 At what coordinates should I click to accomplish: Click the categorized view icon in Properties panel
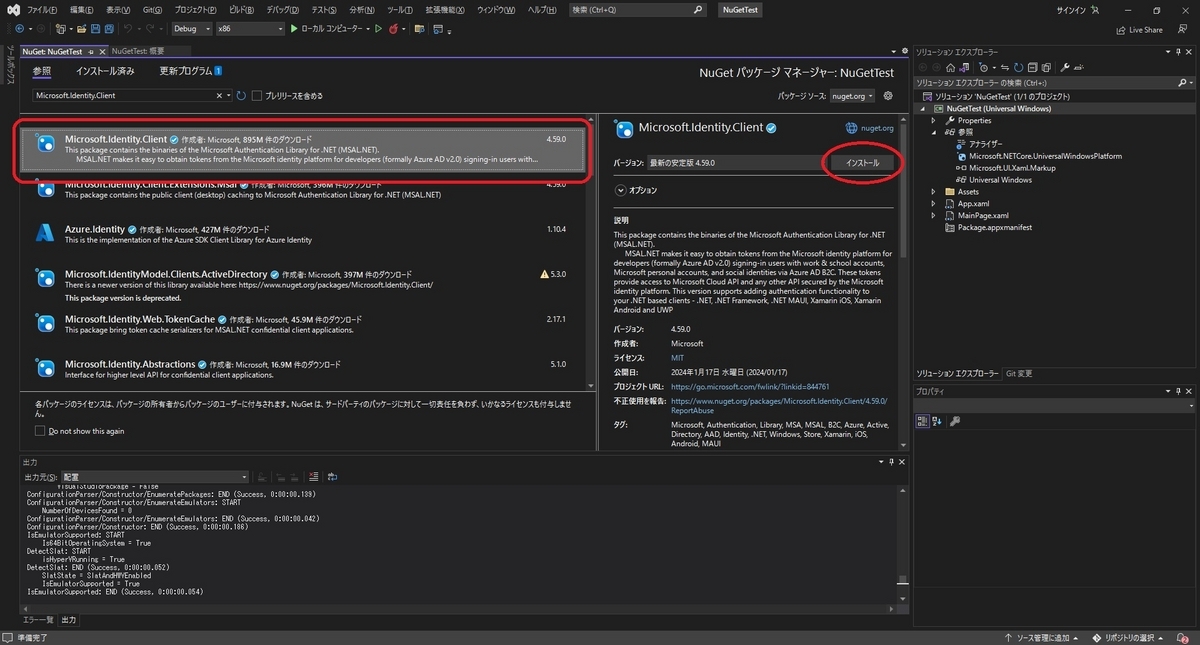922,422
